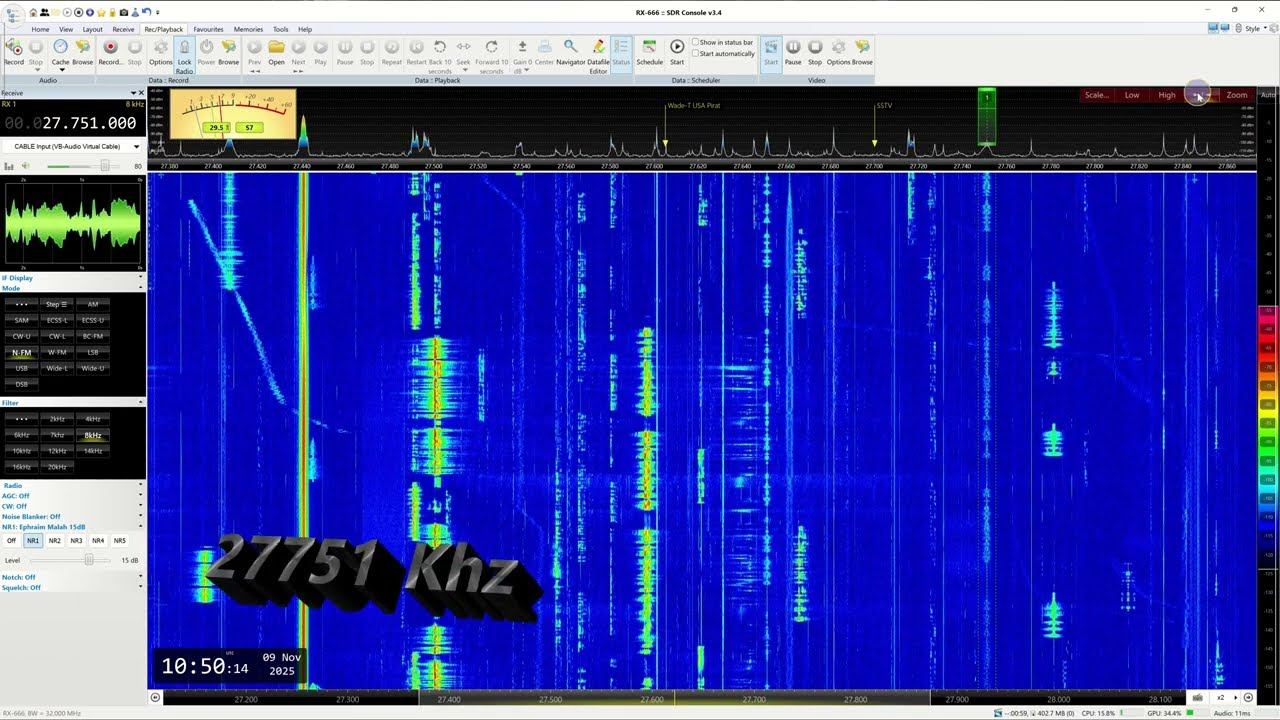Open video Options gear
This screenshot has width=1280, height=720.
(x=838, y=52)
